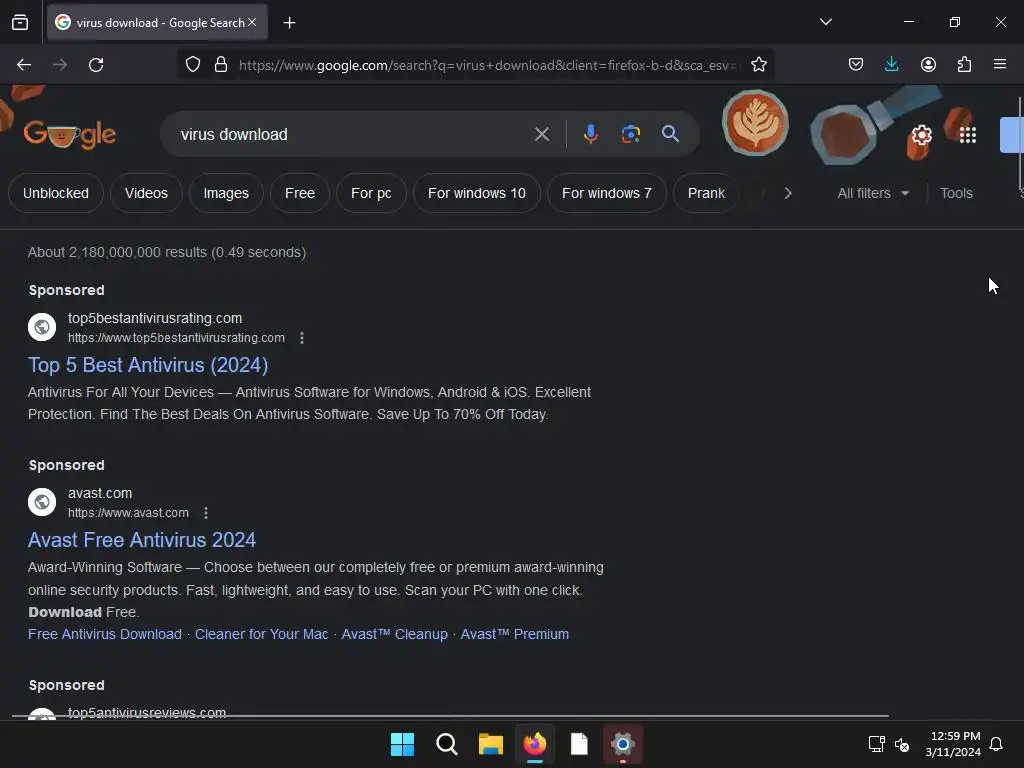Open options for top5bestantivirusrating.com ad
Image resolution: width=1024 pixels, height=768 pixels.
coord(302,338)
